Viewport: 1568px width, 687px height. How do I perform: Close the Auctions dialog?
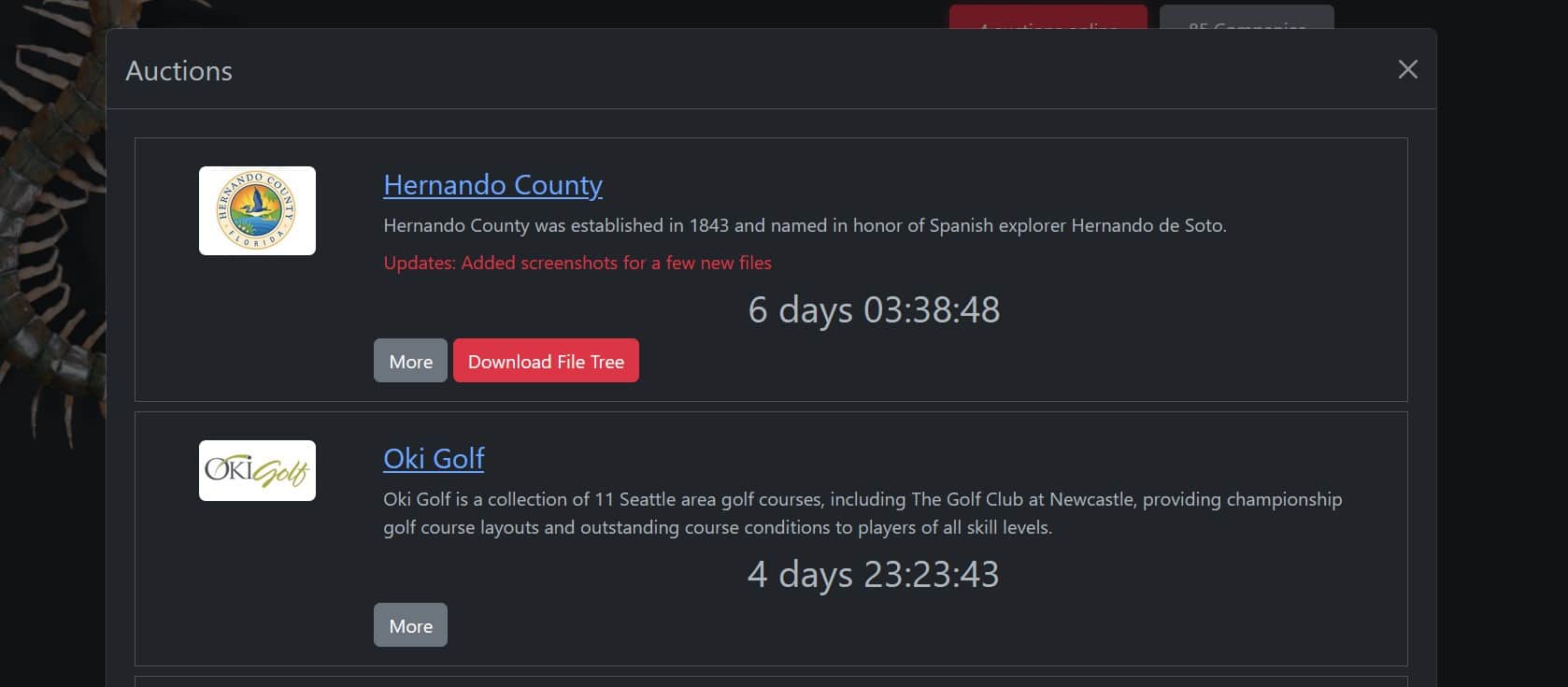pyautogui.click(x=1407, y=69)
